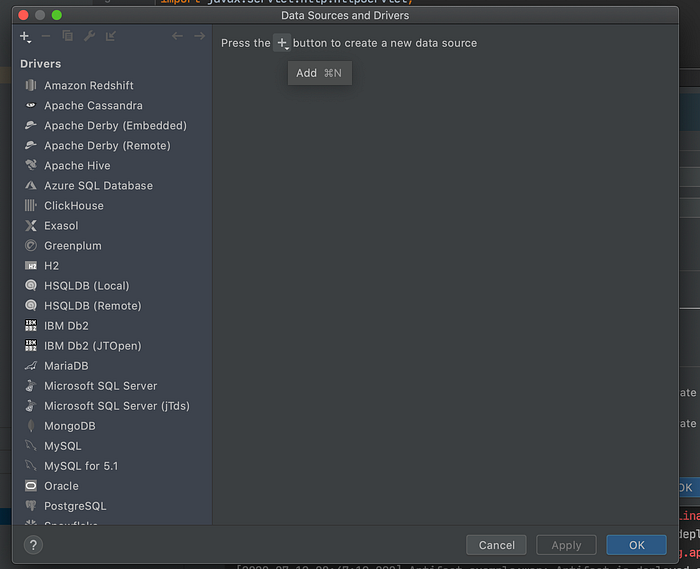Click the Apache Cassandra eye icon
Image resolution: width=700 pixels, height=569 pixels.
pyautogui.click(x=31, y=105)
